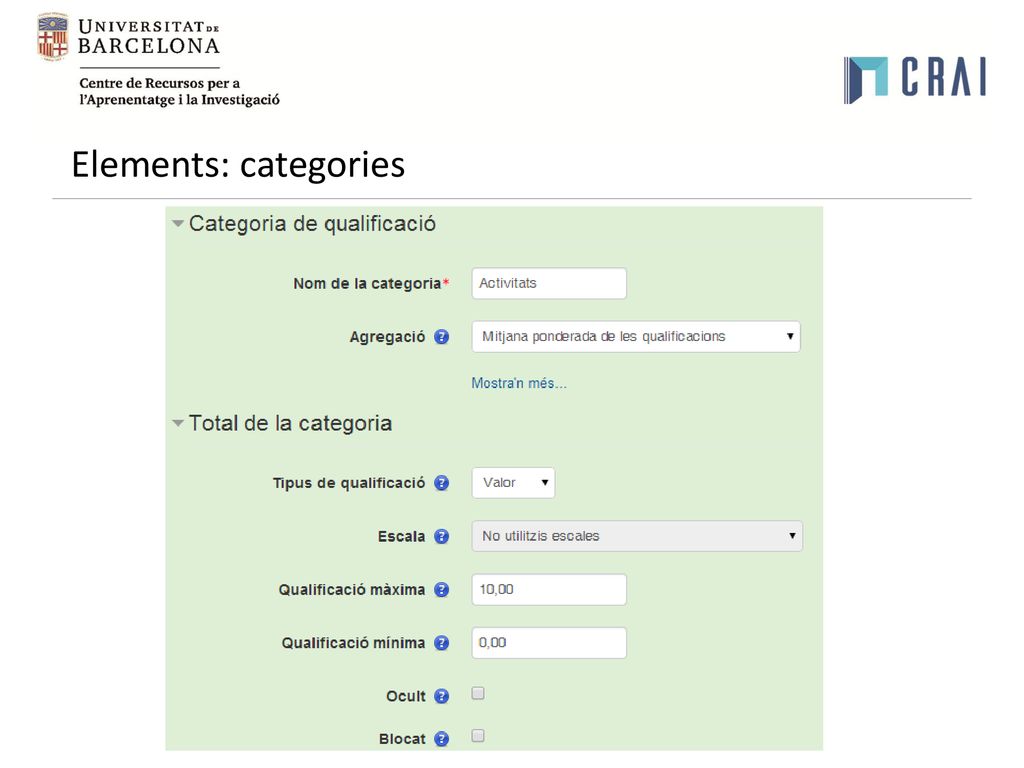This screenshot has height=768, width=1024.
Task: Open help for Tipus de qualificació
Action: (441, 483)
